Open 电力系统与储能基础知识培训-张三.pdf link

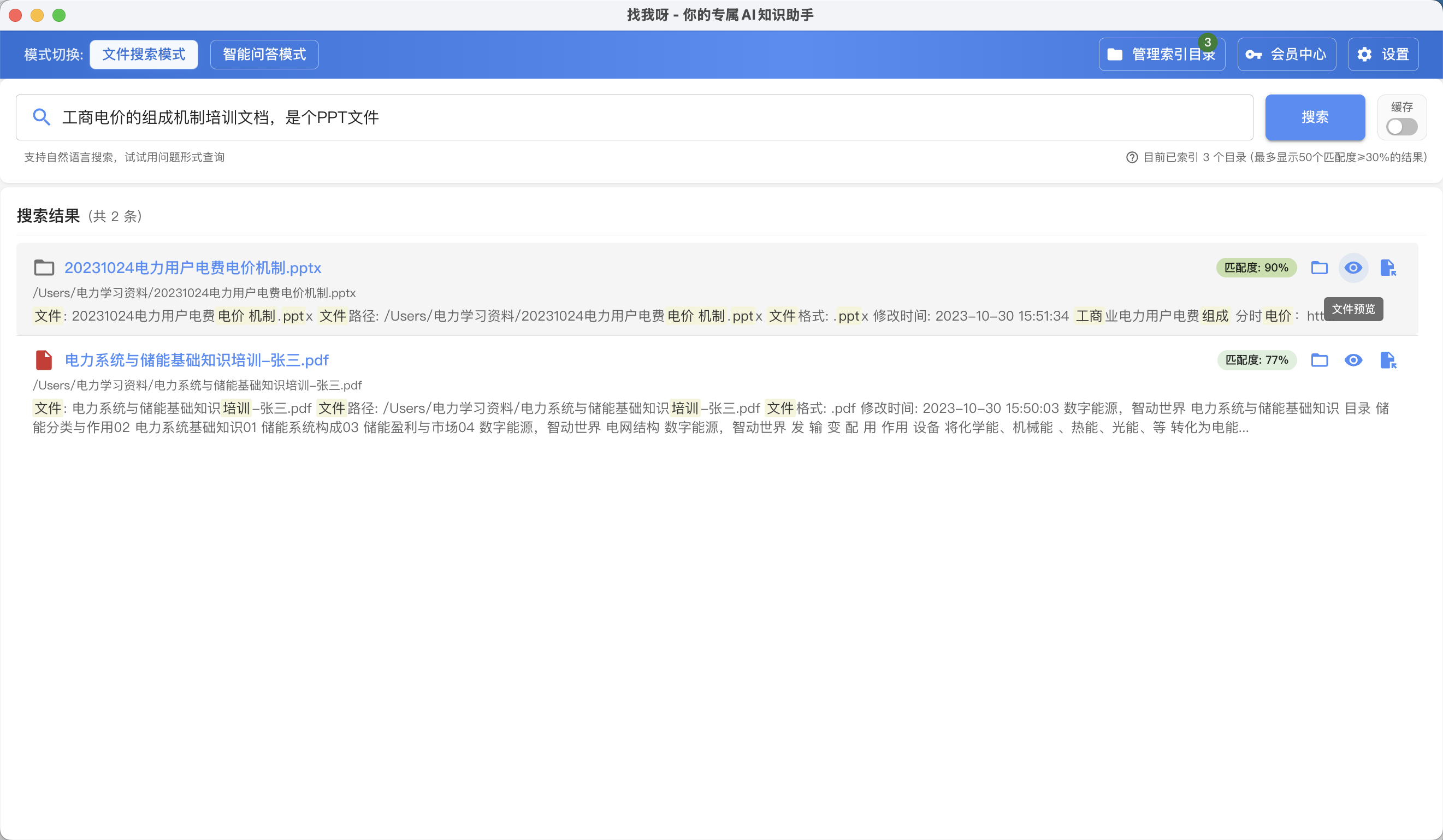click(196, 360)
